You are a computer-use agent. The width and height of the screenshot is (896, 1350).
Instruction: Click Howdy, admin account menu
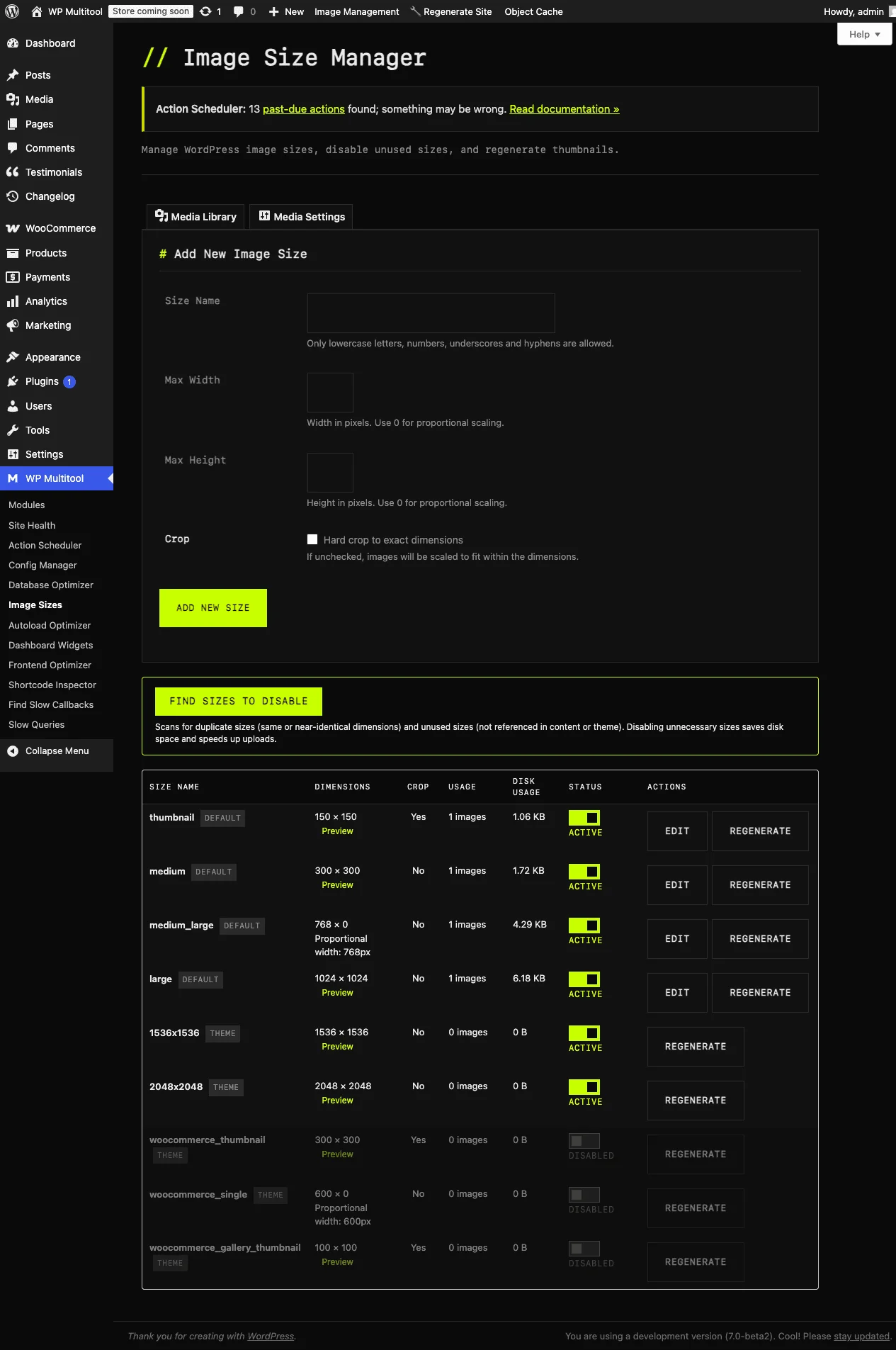coord(859,11)
